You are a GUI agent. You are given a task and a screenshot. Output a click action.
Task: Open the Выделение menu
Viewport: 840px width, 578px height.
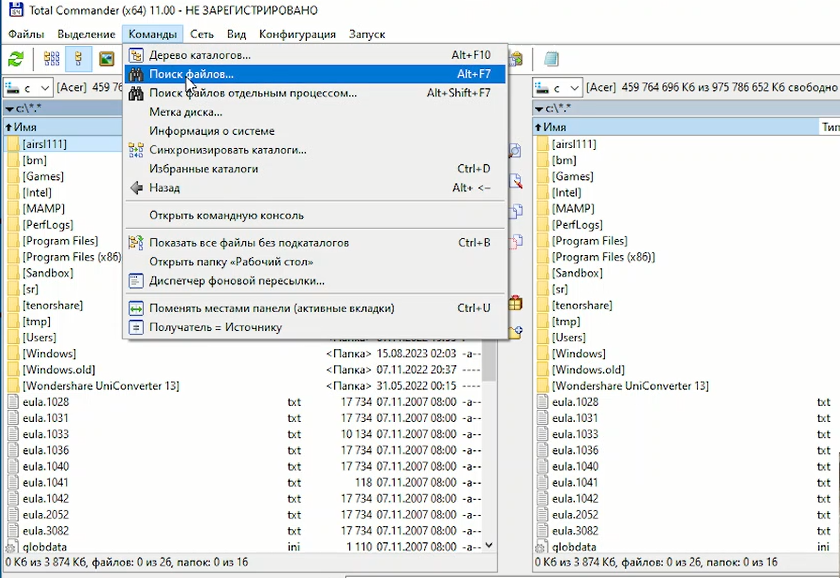point(86,34)
